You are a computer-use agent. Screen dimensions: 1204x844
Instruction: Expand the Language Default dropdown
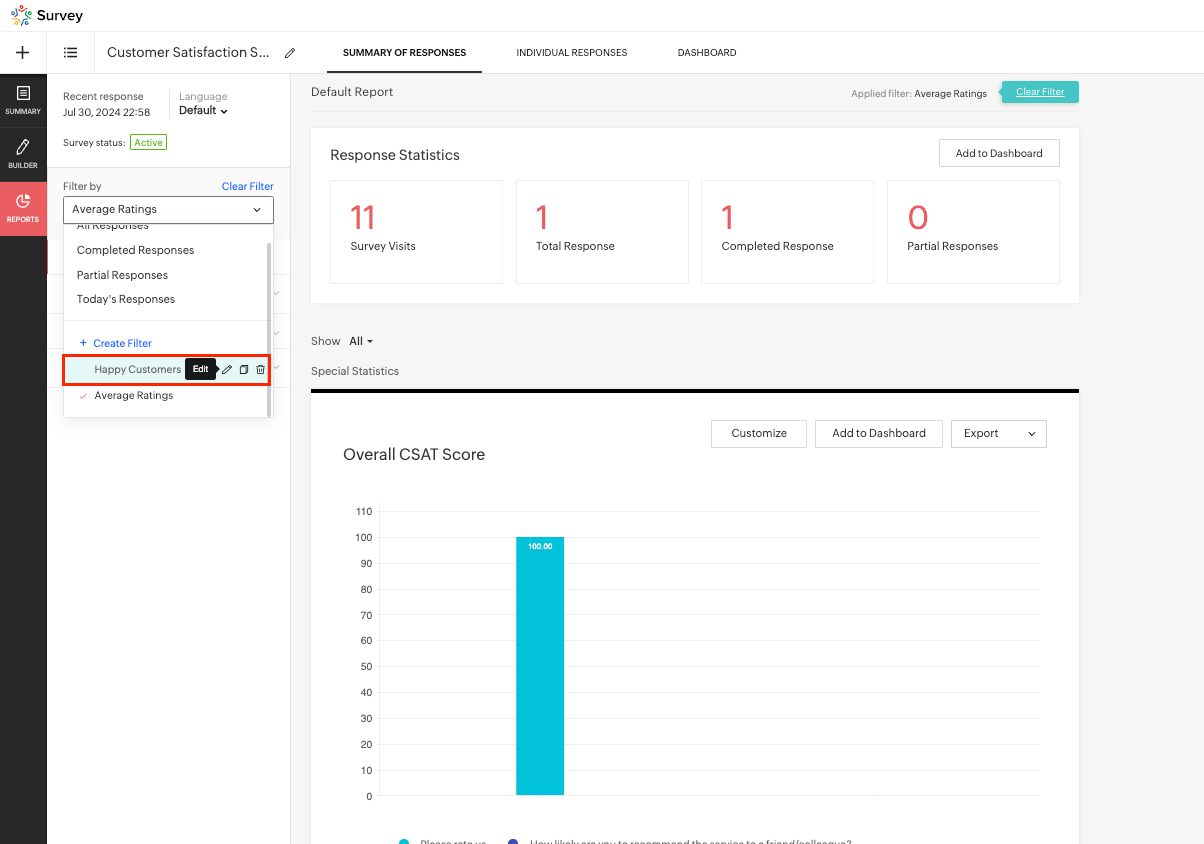click(203, 111)
